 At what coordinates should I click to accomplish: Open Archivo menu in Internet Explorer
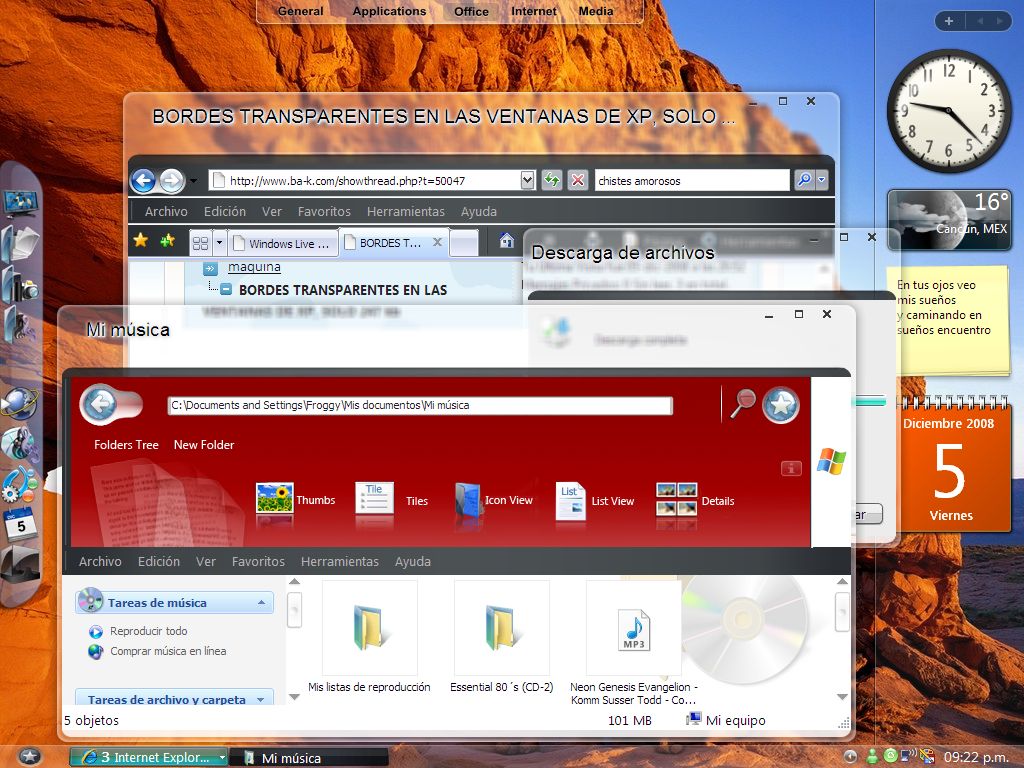pos(166,211)
